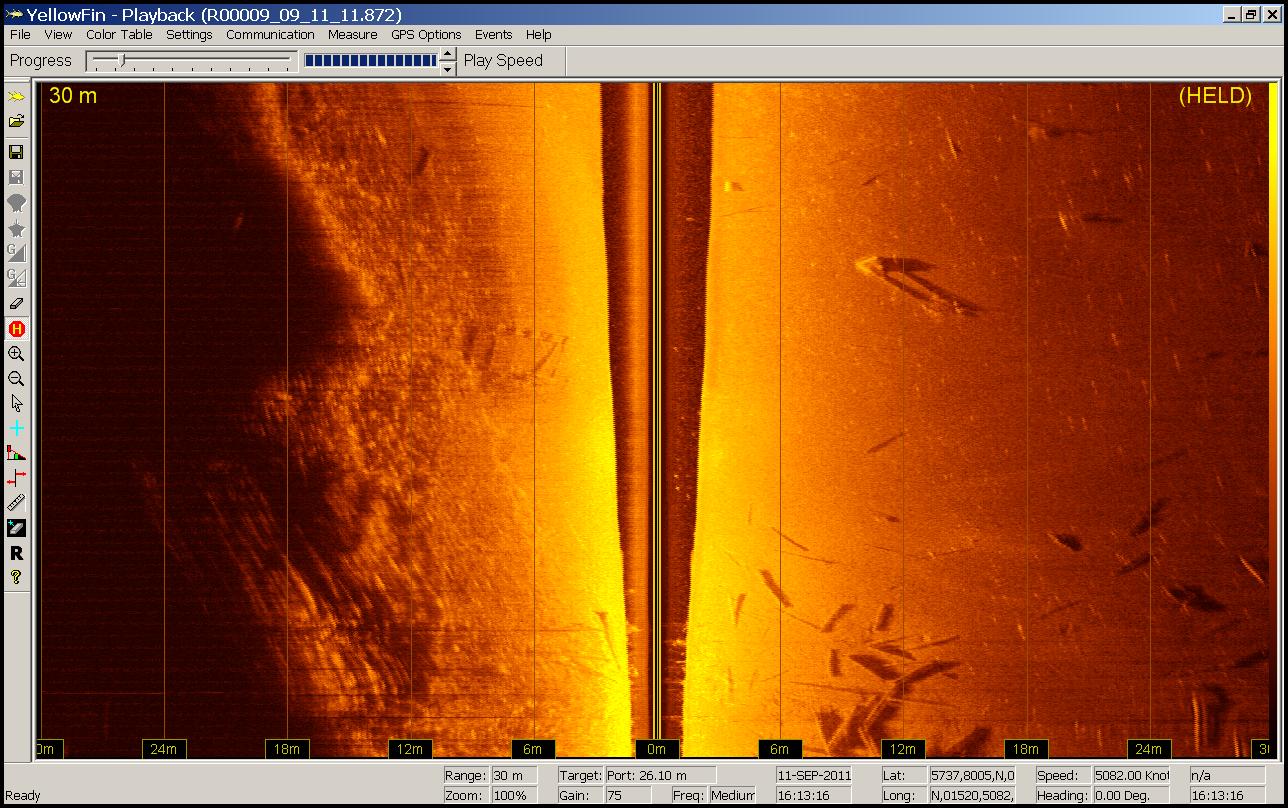This screenshot has height=808, width=1288.
Task: Click the zoom out magnifier icon
Action: click(16, 379)
